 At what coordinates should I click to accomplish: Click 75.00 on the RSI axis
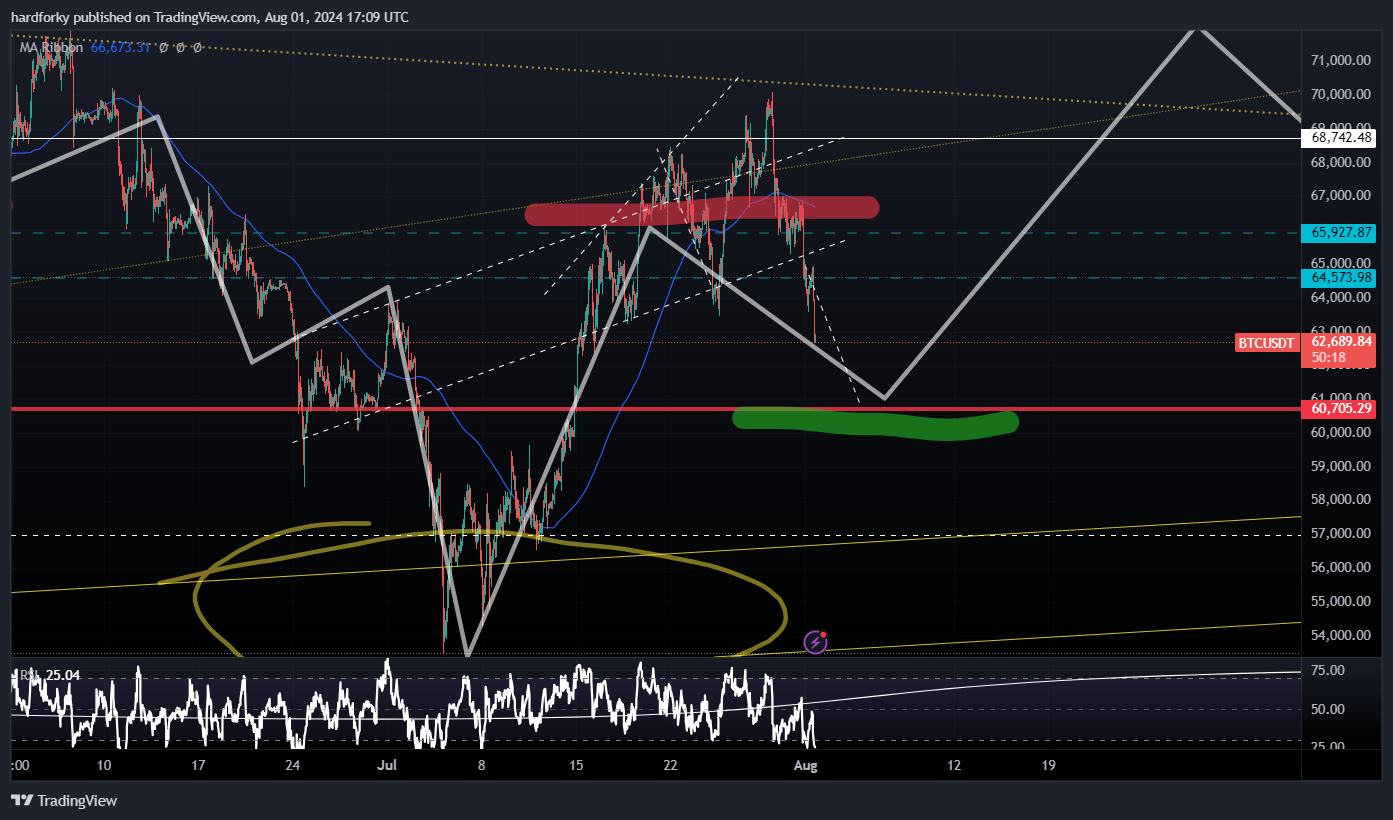tap(1330, 670)
